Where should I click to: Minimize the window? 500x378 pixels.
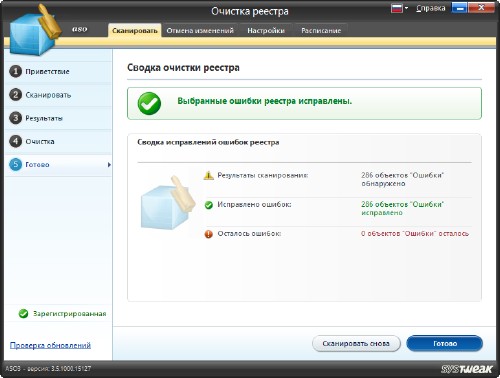[460, 8]
